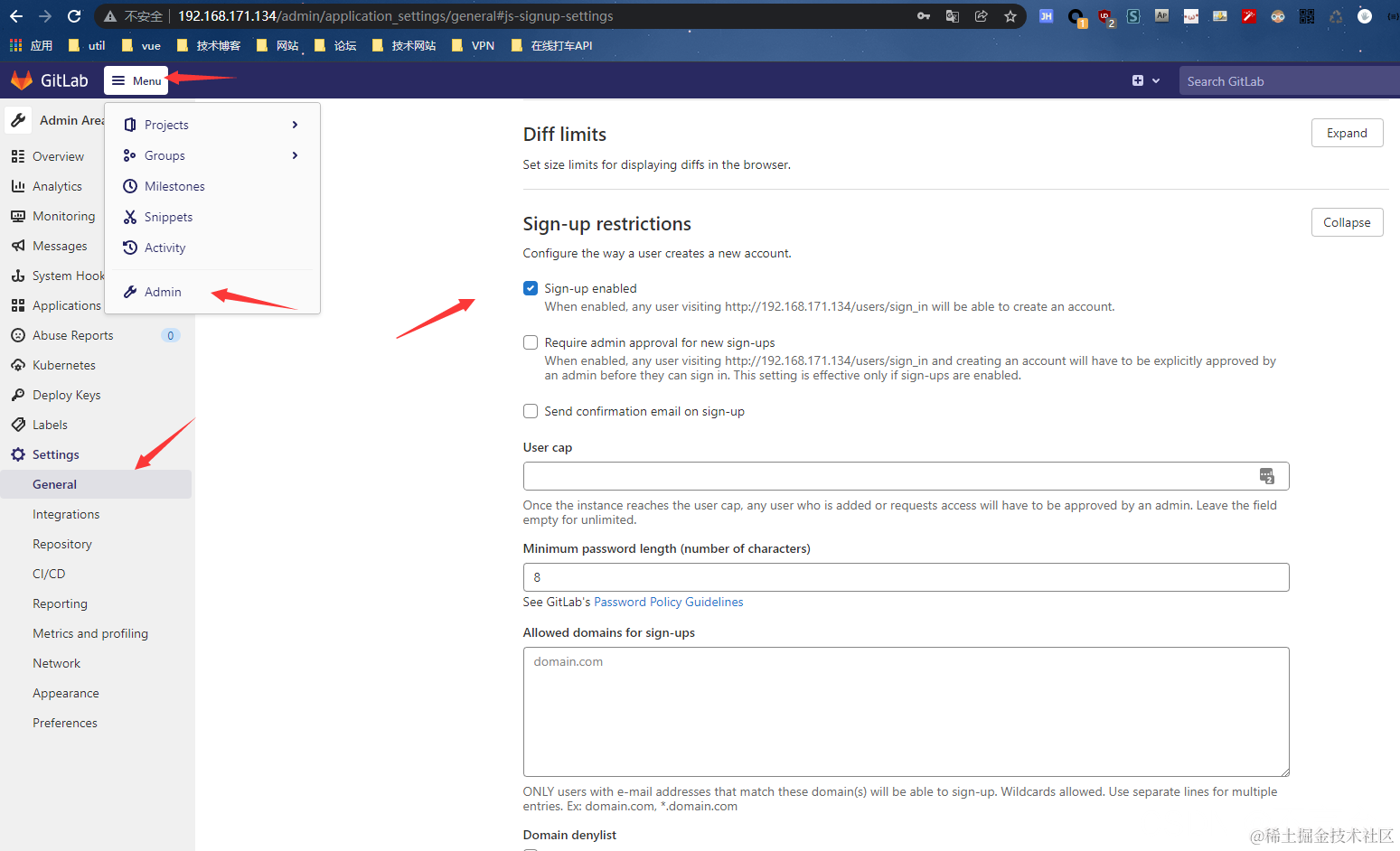Click the QR code extension icon
The width and height of the screenshot is (1400, 851).
pyautogui.click(x=1307, y=16)
